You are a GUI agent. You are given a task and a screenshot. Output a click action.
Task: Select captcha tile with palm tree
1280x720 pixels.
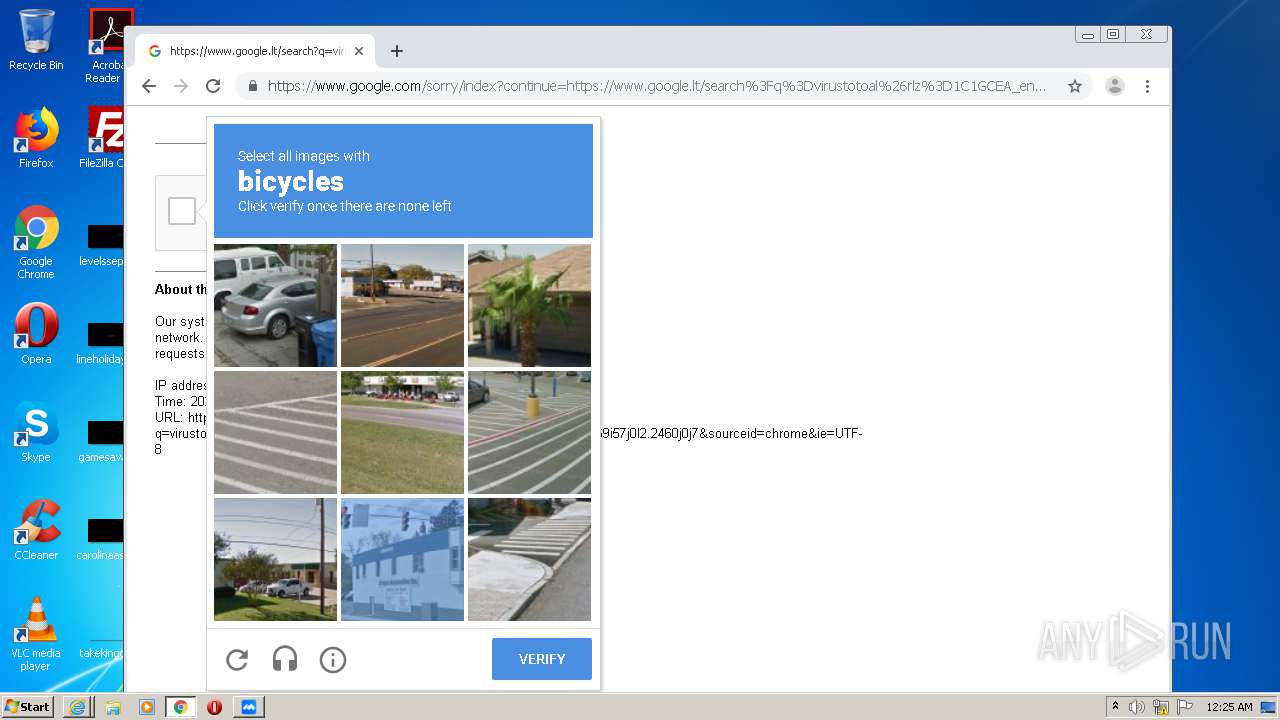(529, 306)
